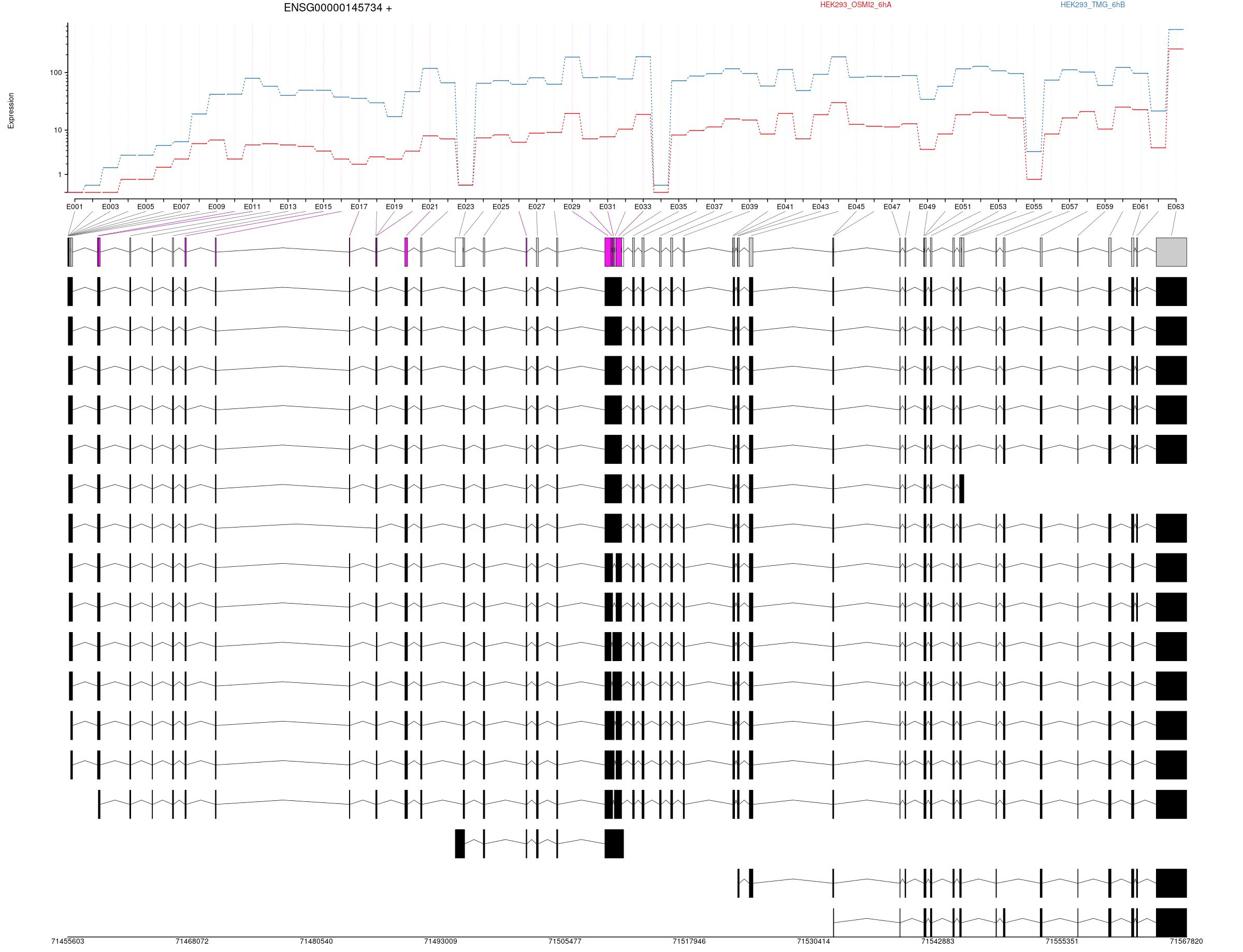Select exon label E039
The width and height of the screenshot is (1243, 952).
click(x=749, y=207)
